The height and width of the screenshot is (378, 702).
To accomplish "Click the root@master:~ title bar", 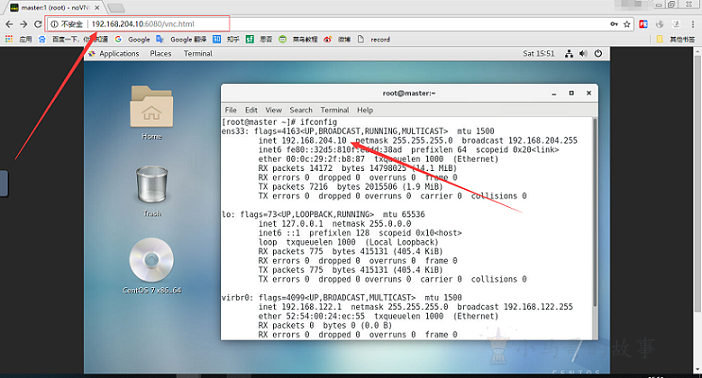I will point(409,93).
